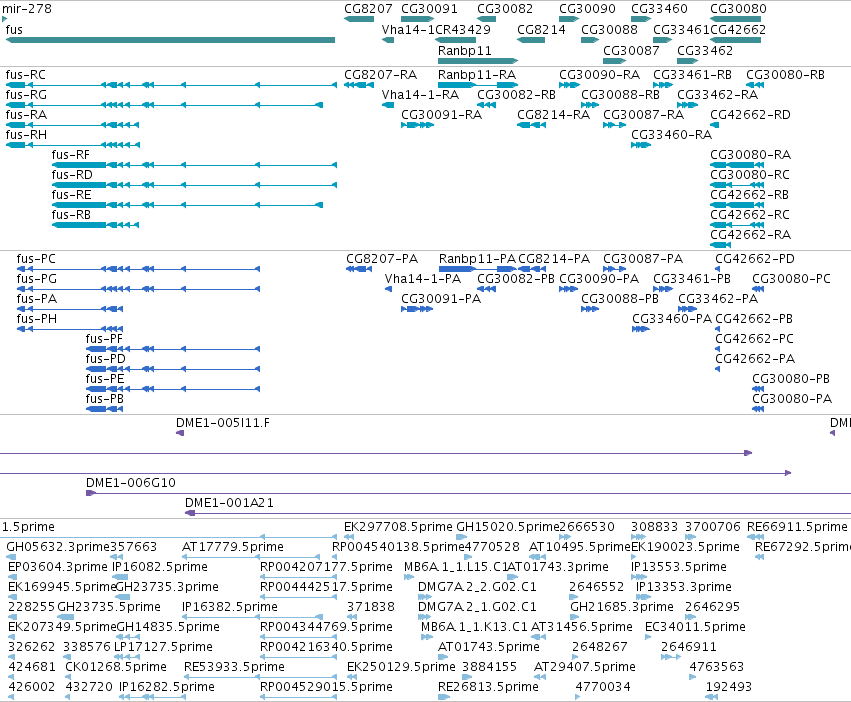851x702 pixels.
Task: Select the CG30090 gene label
Action: (587, 9)
